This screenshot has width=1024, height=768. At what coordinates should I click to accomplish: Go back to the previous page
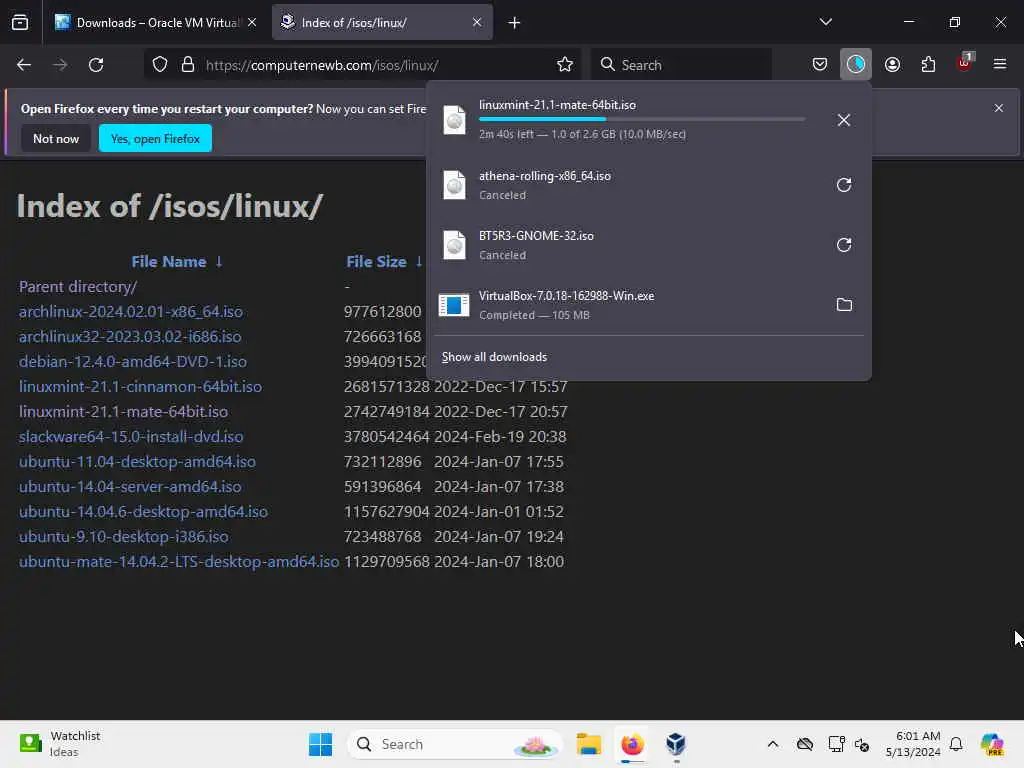pyautogui.click(x=24, y=65)
